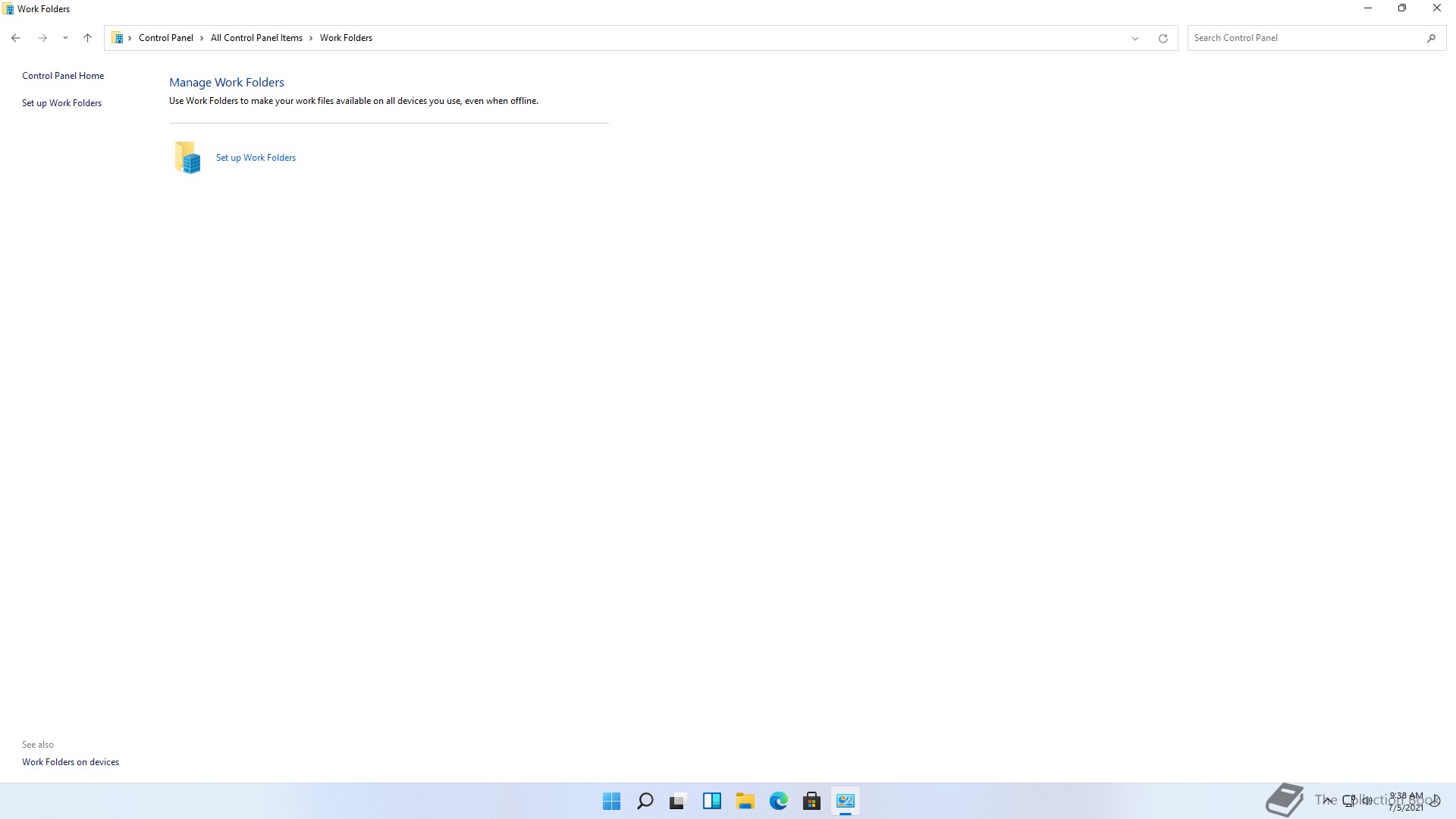The width and height of the screenshot is (1456, 819).
Task: Expand the address bar history dropdown
Action: tap(1135, 38)
